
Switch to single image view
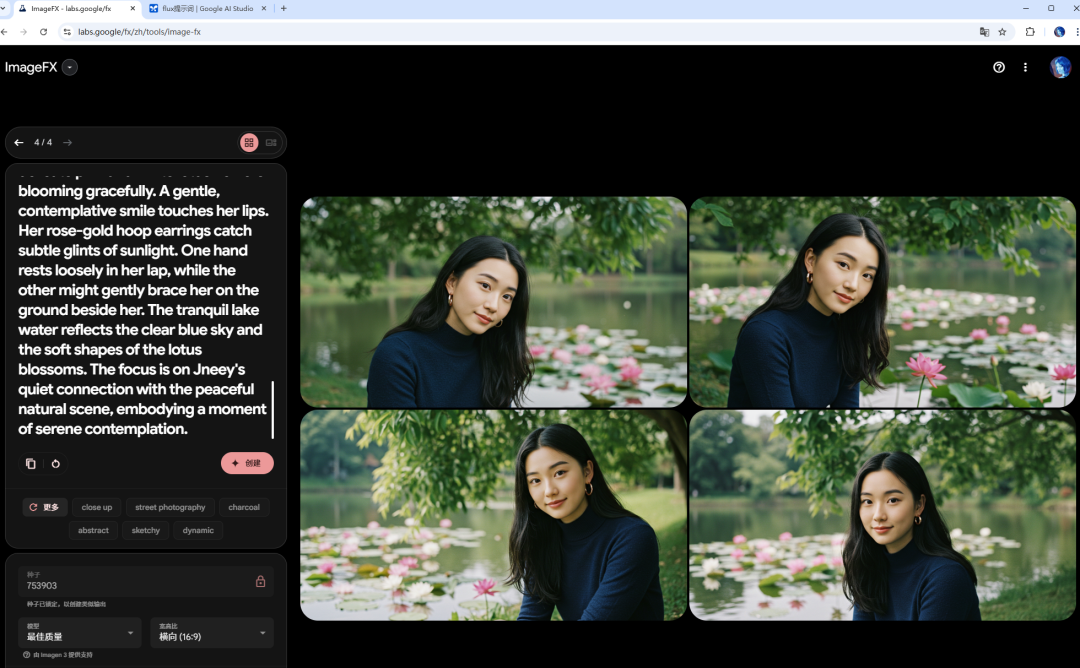pos(271,143)
